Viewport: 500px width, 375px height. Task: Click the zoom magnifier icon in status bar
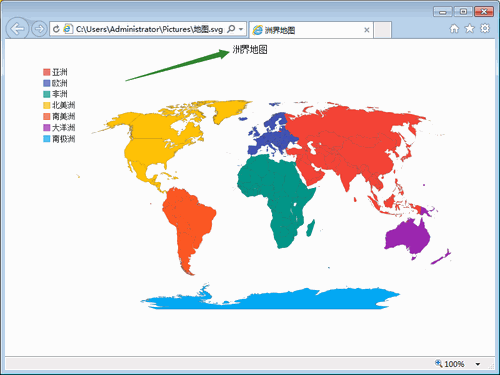(x=438, y=363)
